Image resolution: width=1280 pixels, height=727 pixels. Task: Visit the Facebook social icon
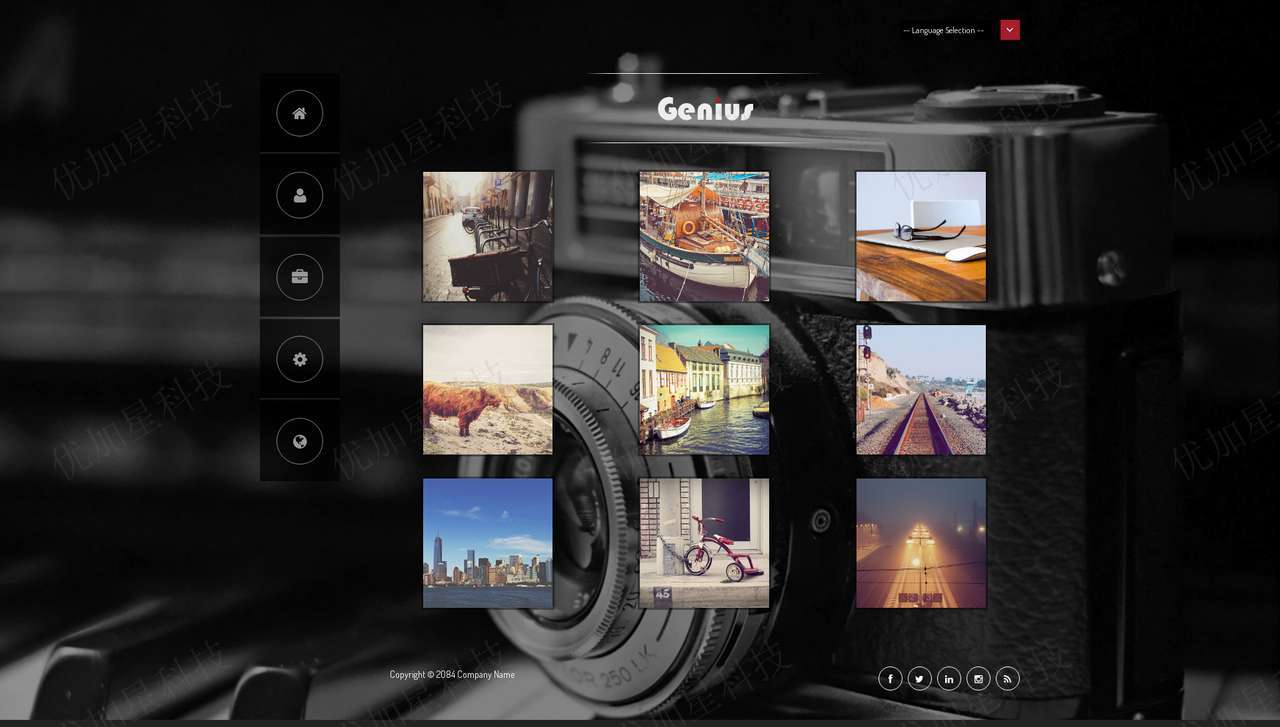890,679
